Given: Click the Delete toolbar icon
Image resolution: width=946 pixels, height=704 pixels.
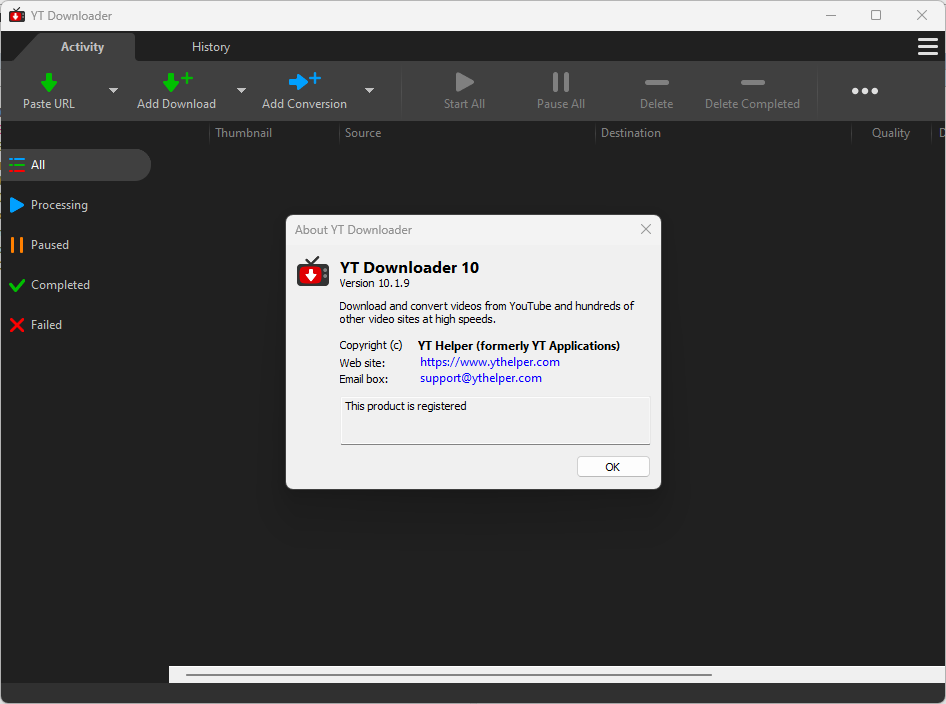Looking at the screenshot, I should (x=656, y=82).
